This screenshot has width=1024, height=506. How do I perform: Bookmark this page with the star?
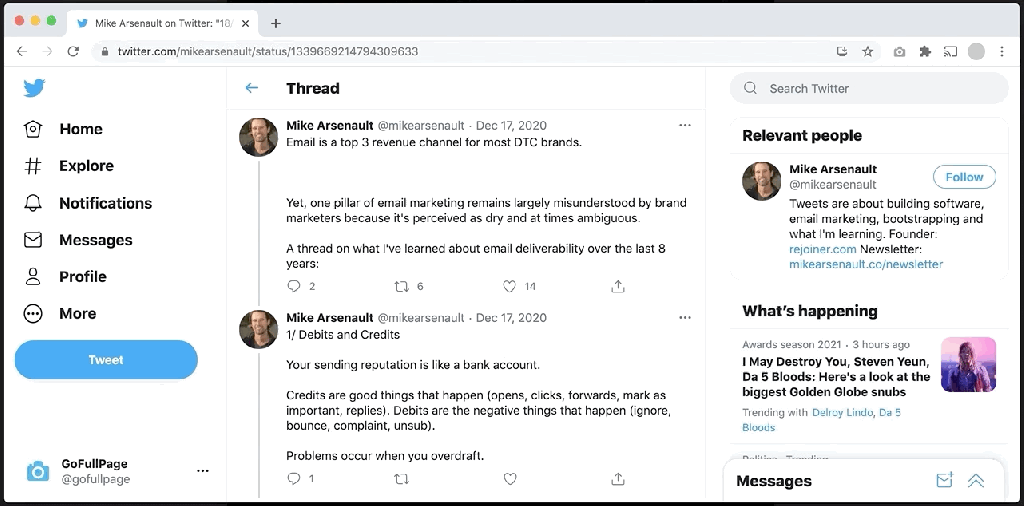point(868,51)
